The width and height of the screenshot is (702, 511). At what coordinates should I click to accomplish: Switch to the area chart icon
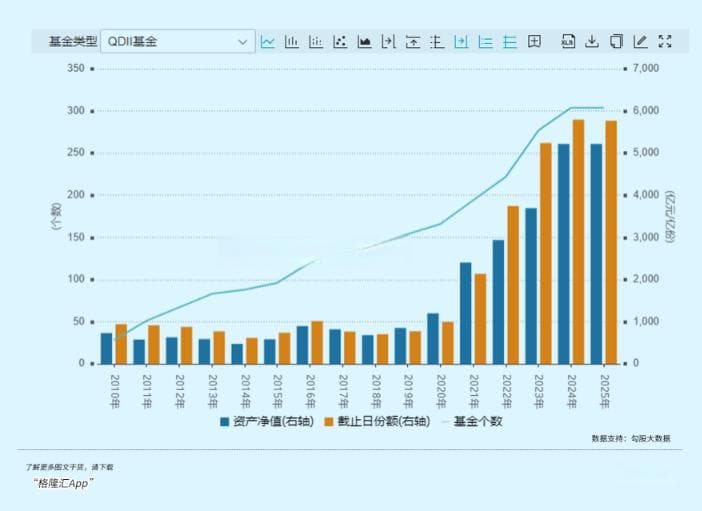click(364, 42)
